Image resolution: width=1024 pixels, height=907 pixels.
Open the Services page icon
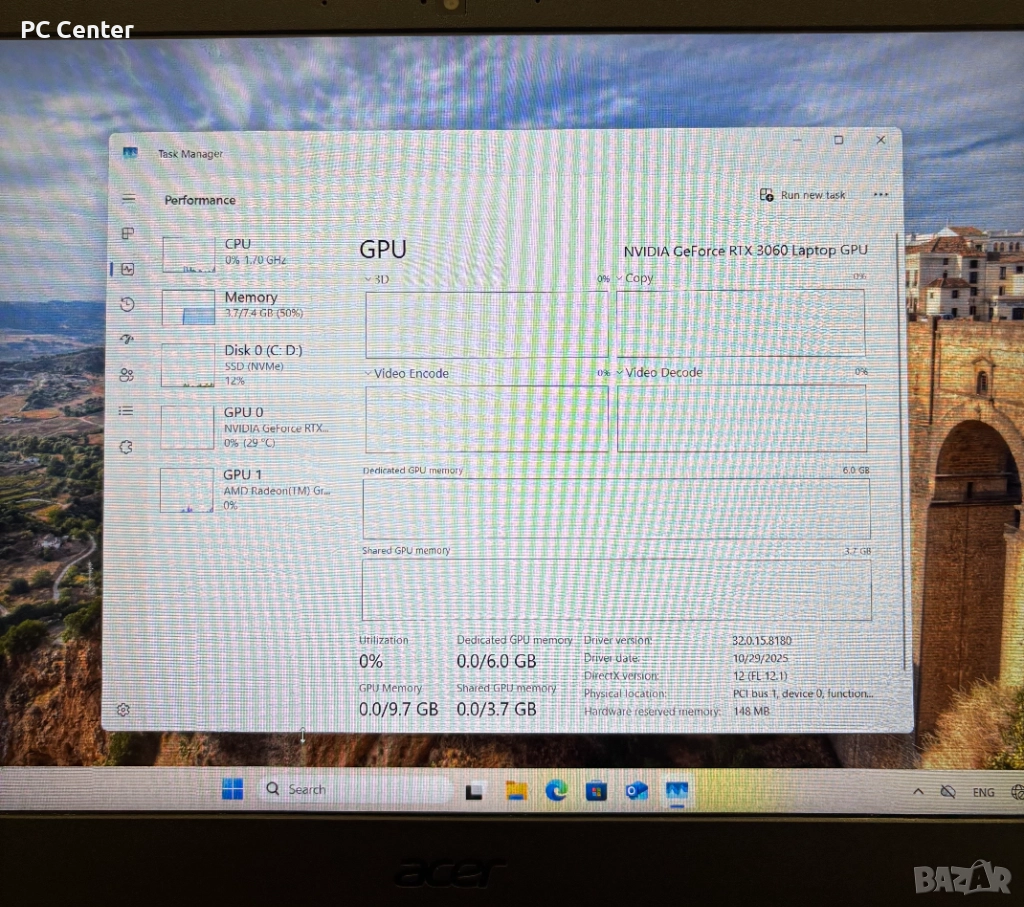(x=126, y=446)
